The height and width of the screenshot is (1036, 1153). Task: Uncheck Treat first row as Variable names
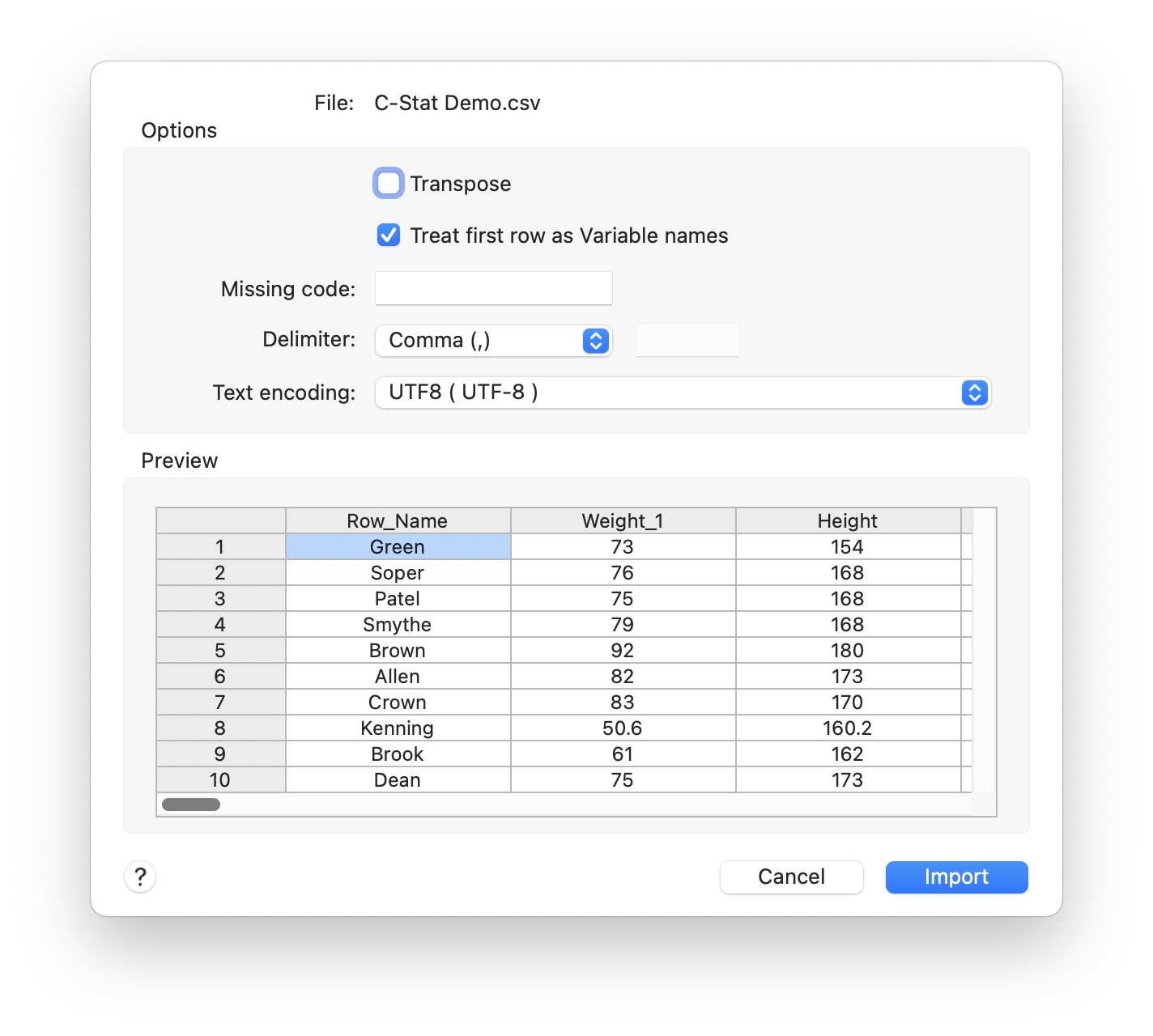389,236
